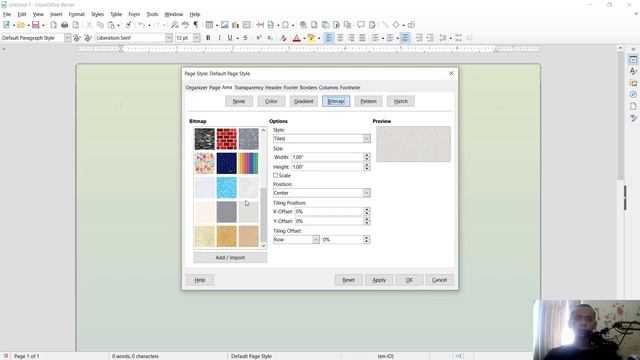Click the New document icon
The width and height of the screenshot is (640, 360).
tap(7, 25)
